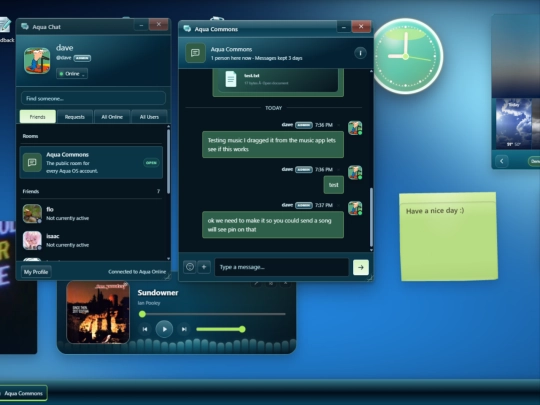Screen dimensions: 540x405
Task: Click the analog clock widget
Action: click(406, 56)
